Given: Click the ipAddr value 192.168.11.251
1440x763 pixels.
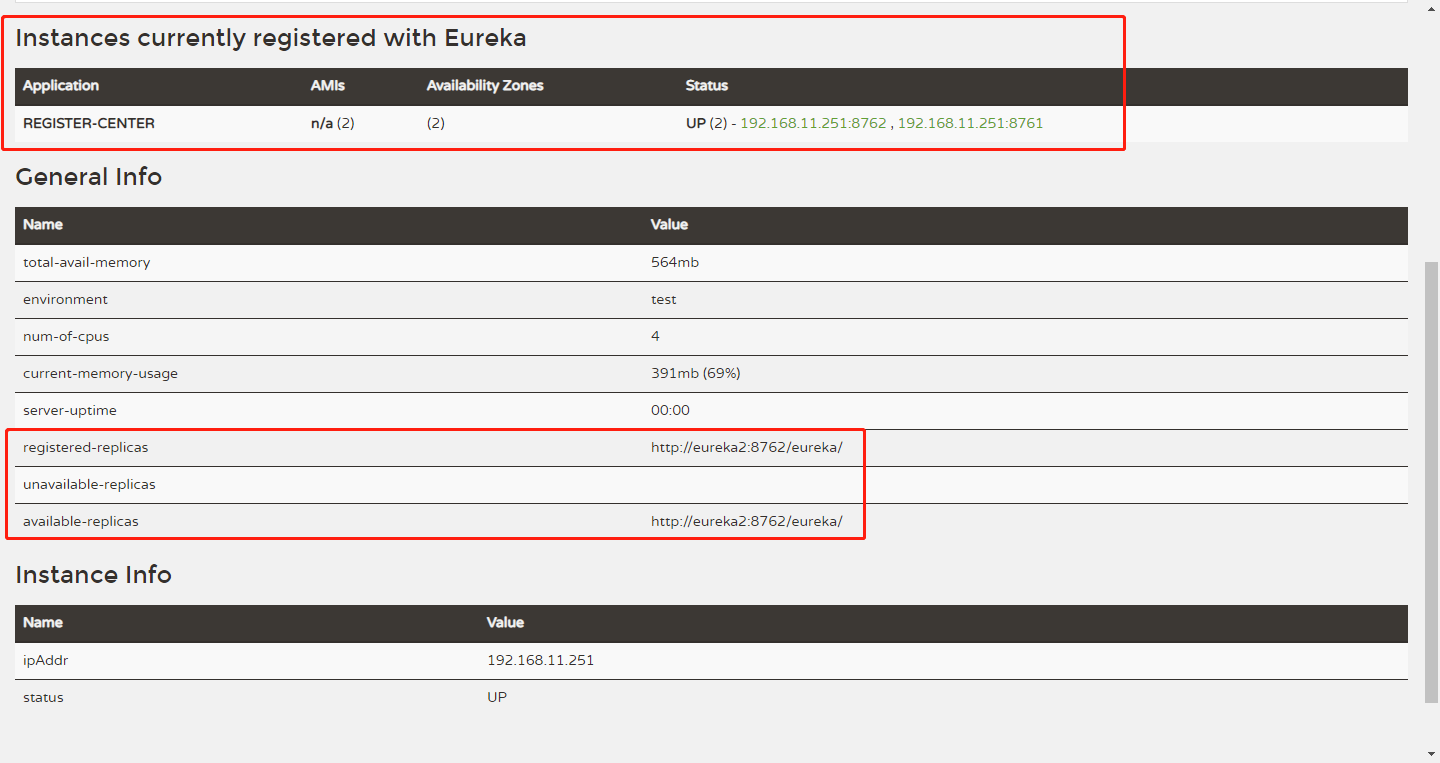Looking at the screenshot, I should pos(541,661).
